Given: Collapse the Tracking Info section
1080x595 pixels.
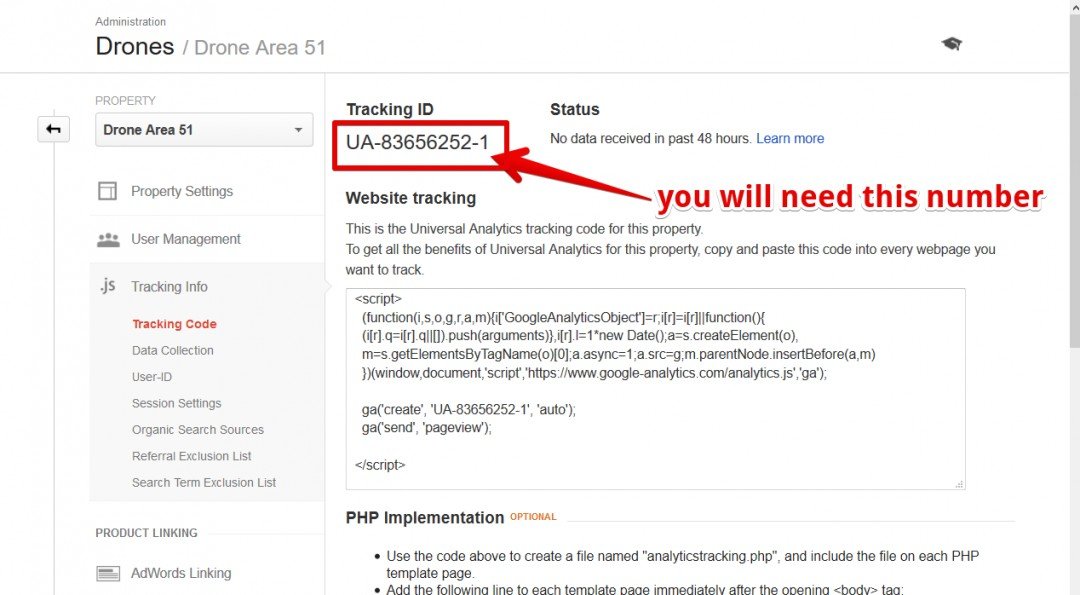Looking at the screenshot, I should 169,286.
